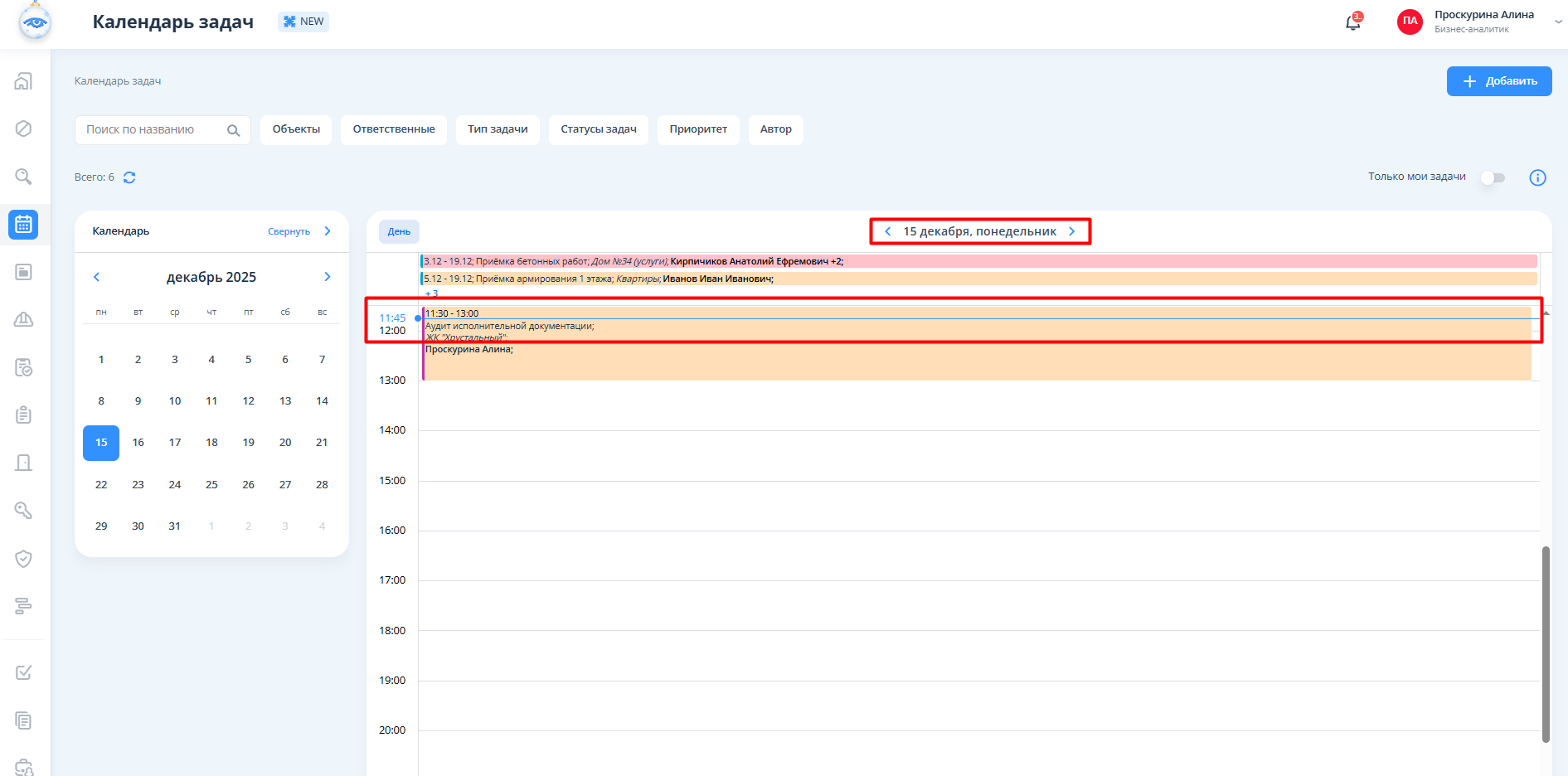1568x776 pixels.
Task: Open the Объекты filter dropdown
Action: (x=296, y=129)
